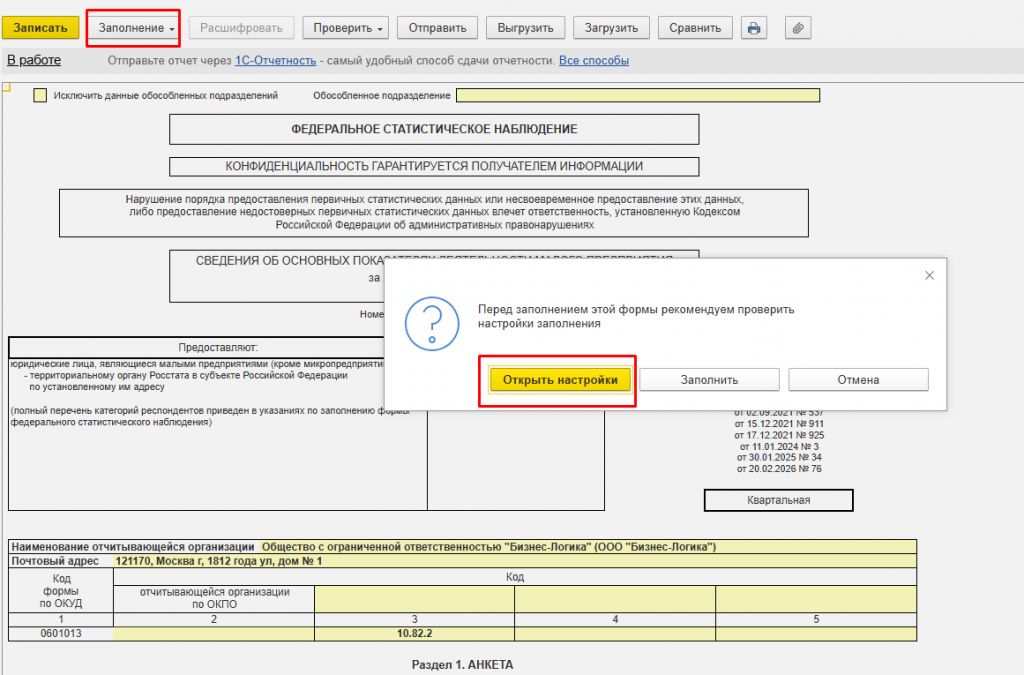1024x675 pixels.
Task: Click the Записать button
Action: 40,28
